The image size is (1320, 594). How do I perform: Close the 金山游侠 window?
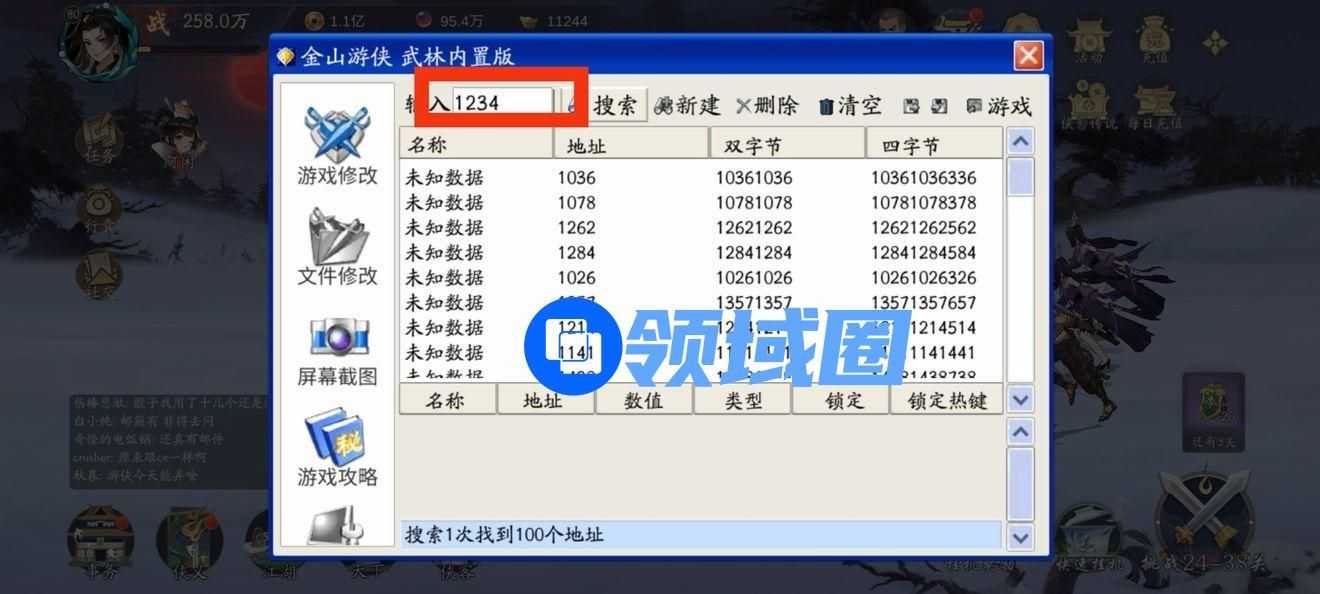click(1028, 56)
